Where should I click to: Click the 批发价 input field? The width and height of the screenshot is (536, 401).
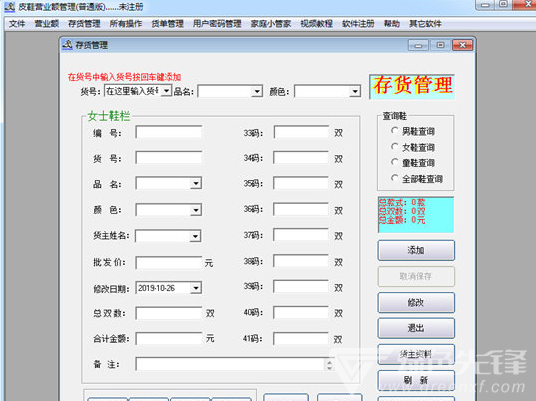pyautogui.click(x=169, y=263)
